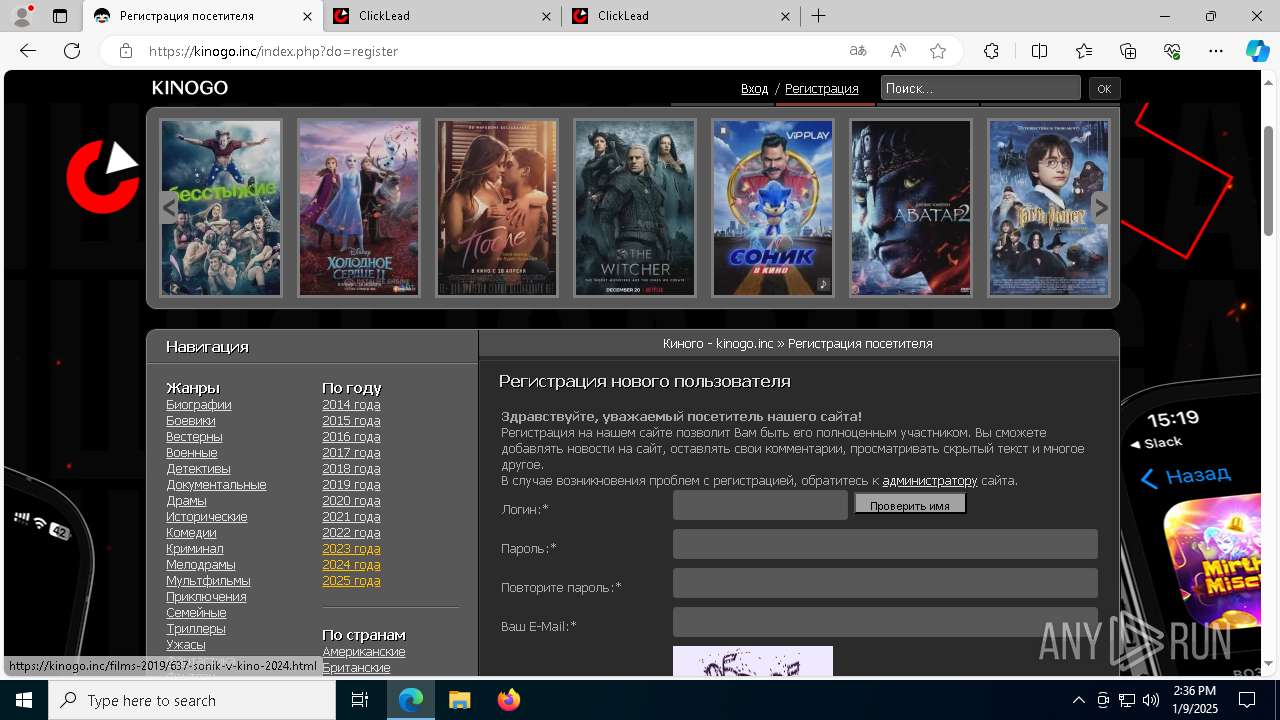Image resolution: width=1280 pixels, height=720 pixels.
Task: Open the 2019 года link
Action: tap(351, 485)
